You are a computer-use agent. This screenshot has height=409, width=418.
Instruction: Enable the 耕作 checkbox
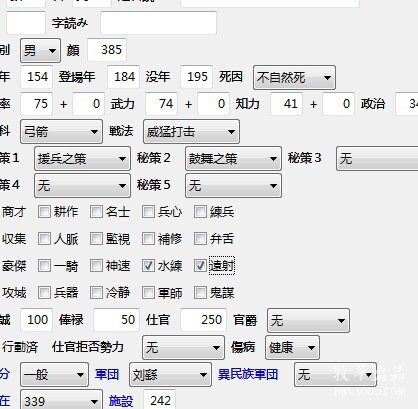[x=44, y=212]
